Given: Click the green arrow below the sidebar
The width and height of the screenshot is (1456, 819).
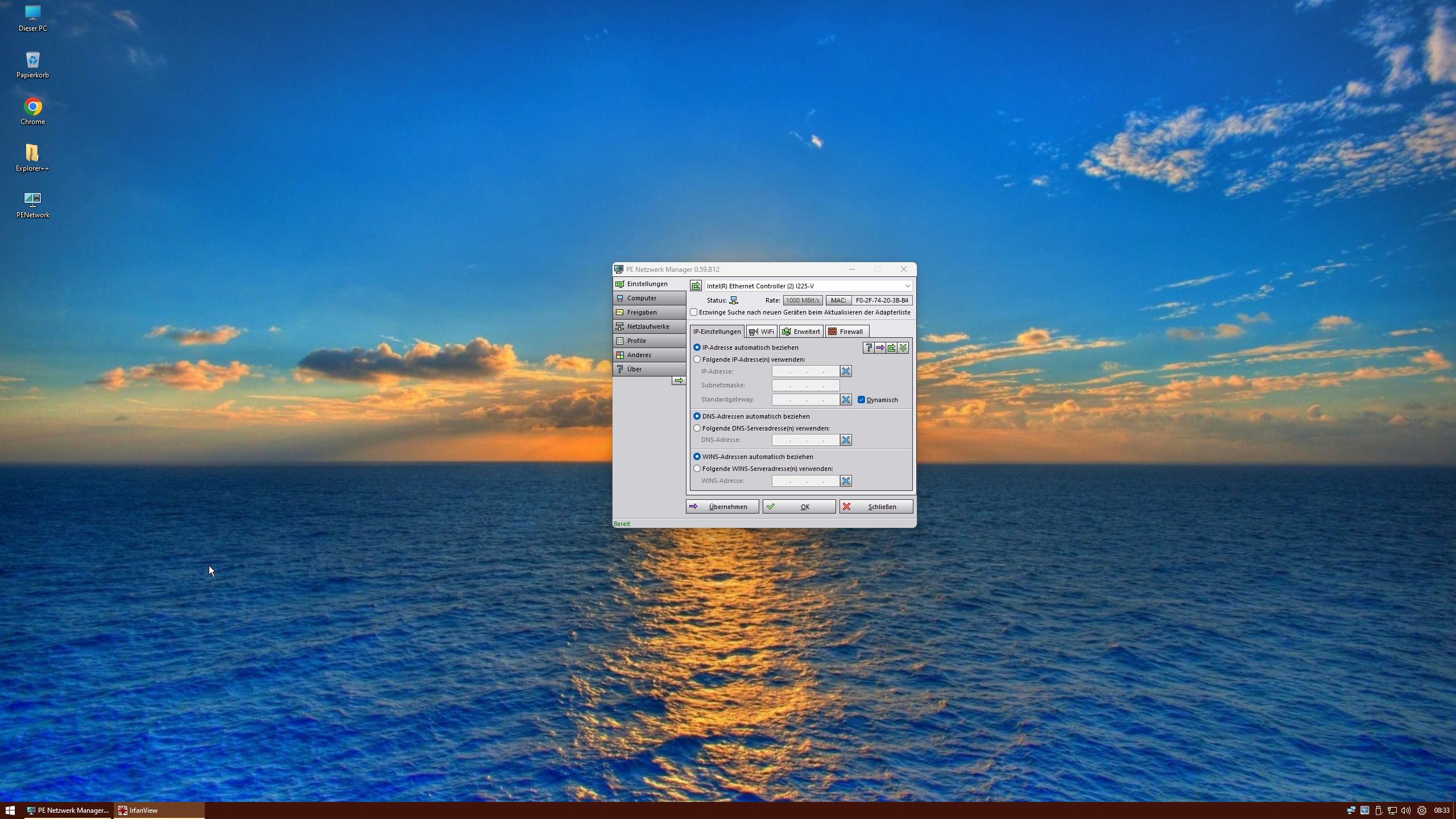Looking at the screenshot, I should pyautogui.click(x=679, y=380).
